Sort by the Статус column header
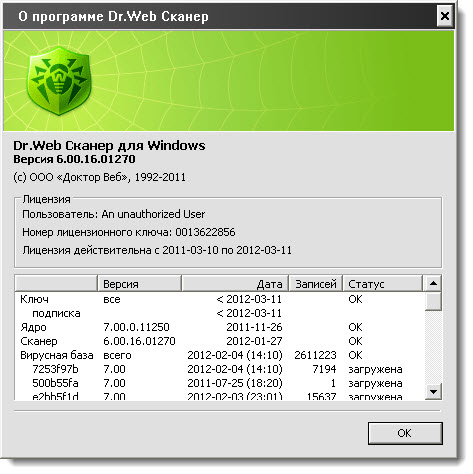The image size is (473, 474). (x=383, y=284)
